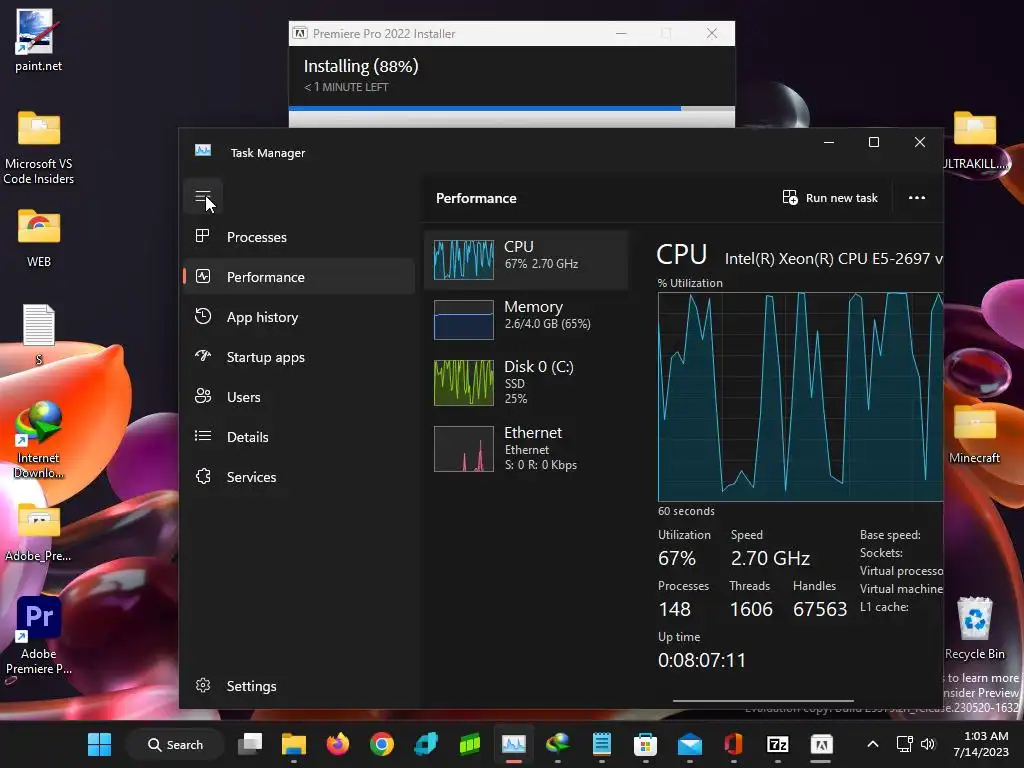Click the network tray icon
The image size is (1024, 768).
(904, 744)
